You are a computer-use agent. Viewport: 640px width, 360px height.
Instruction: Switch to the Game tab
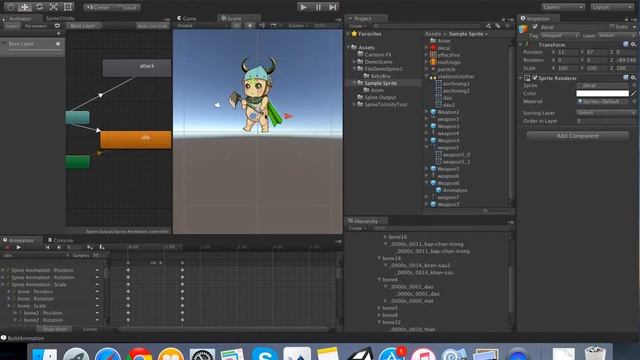pyautogui.click(x=187, y=18)
